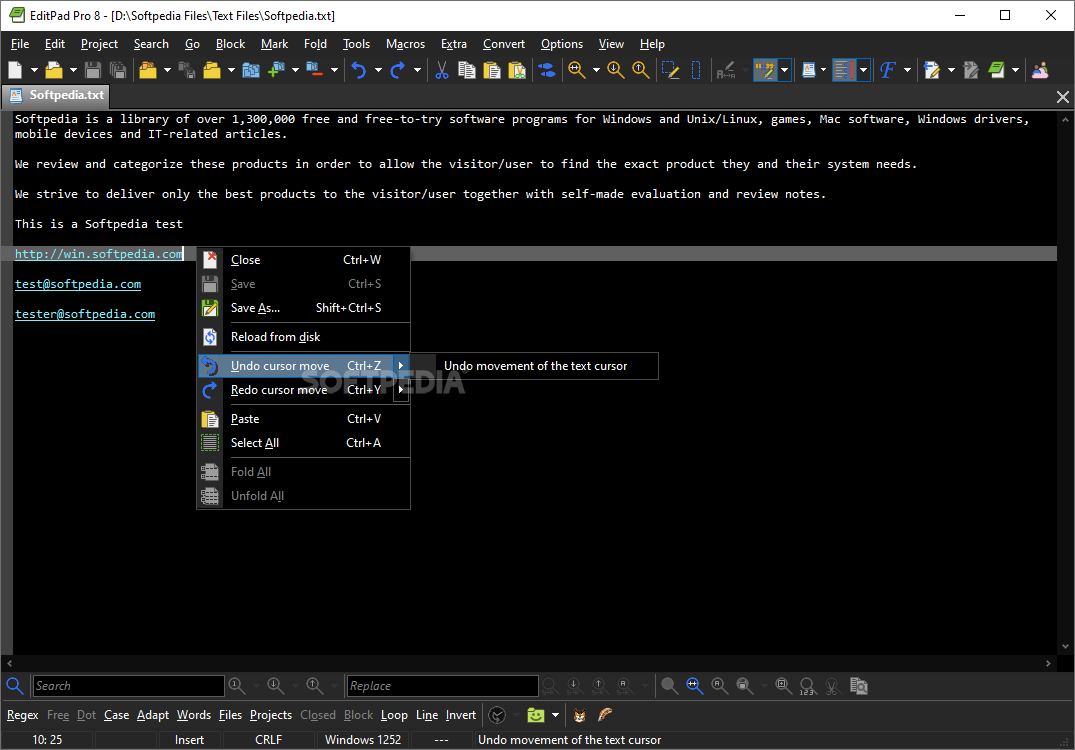Toggle the Words search option
1075x750 pixels.
point(194,715)
